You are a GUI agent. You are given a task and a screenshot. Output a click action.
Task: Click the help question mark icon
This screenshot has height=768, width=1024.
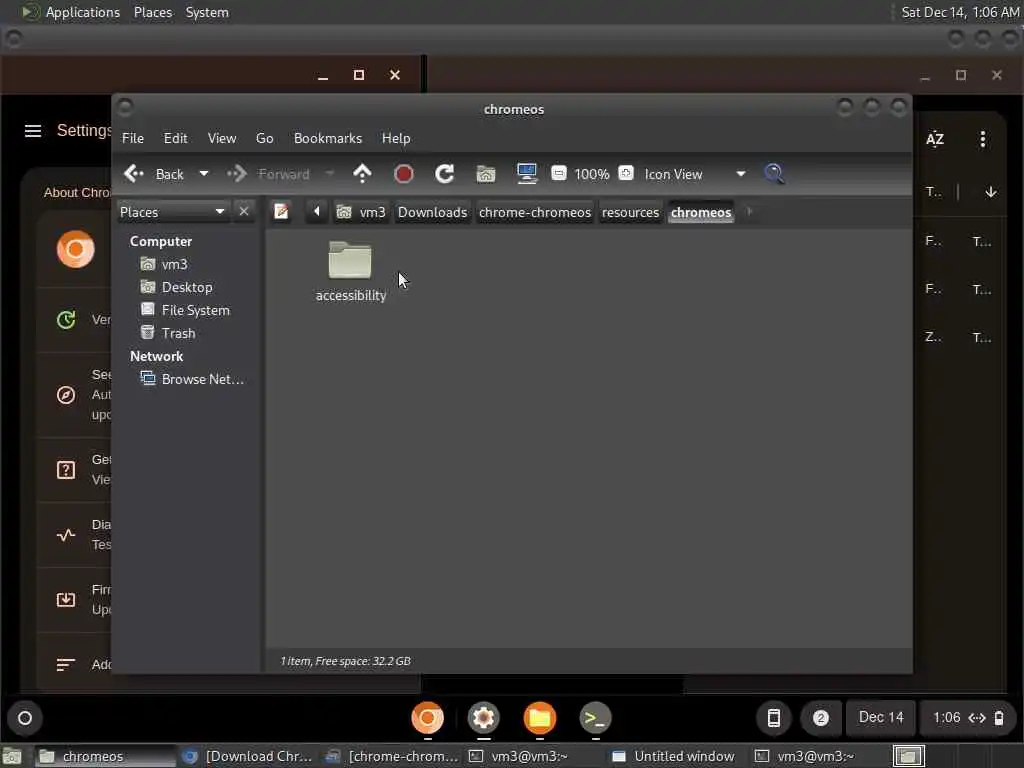point(66,470)
